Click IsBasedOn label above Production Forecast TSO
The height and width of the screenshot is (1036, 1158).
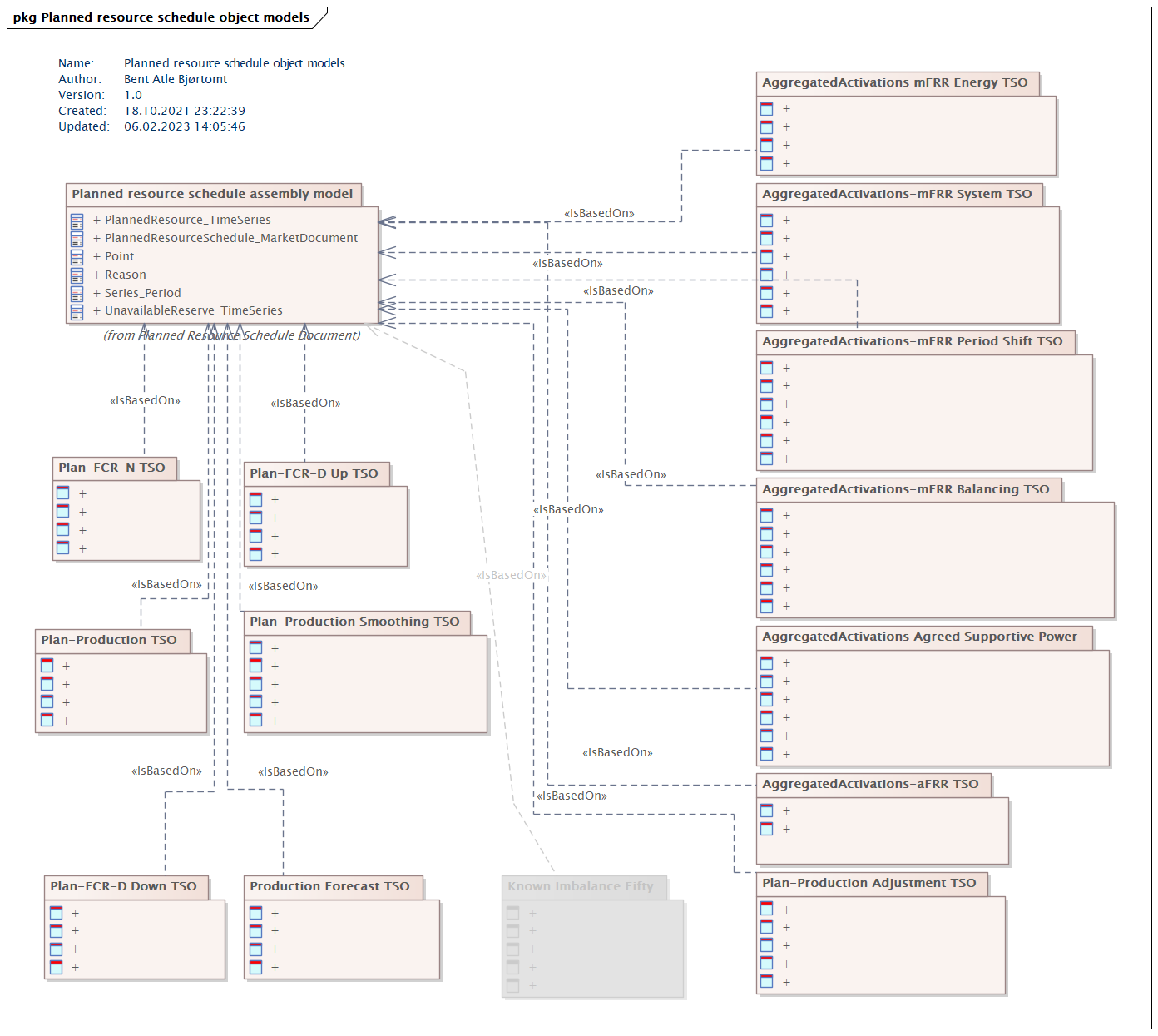tap(293, 771)
